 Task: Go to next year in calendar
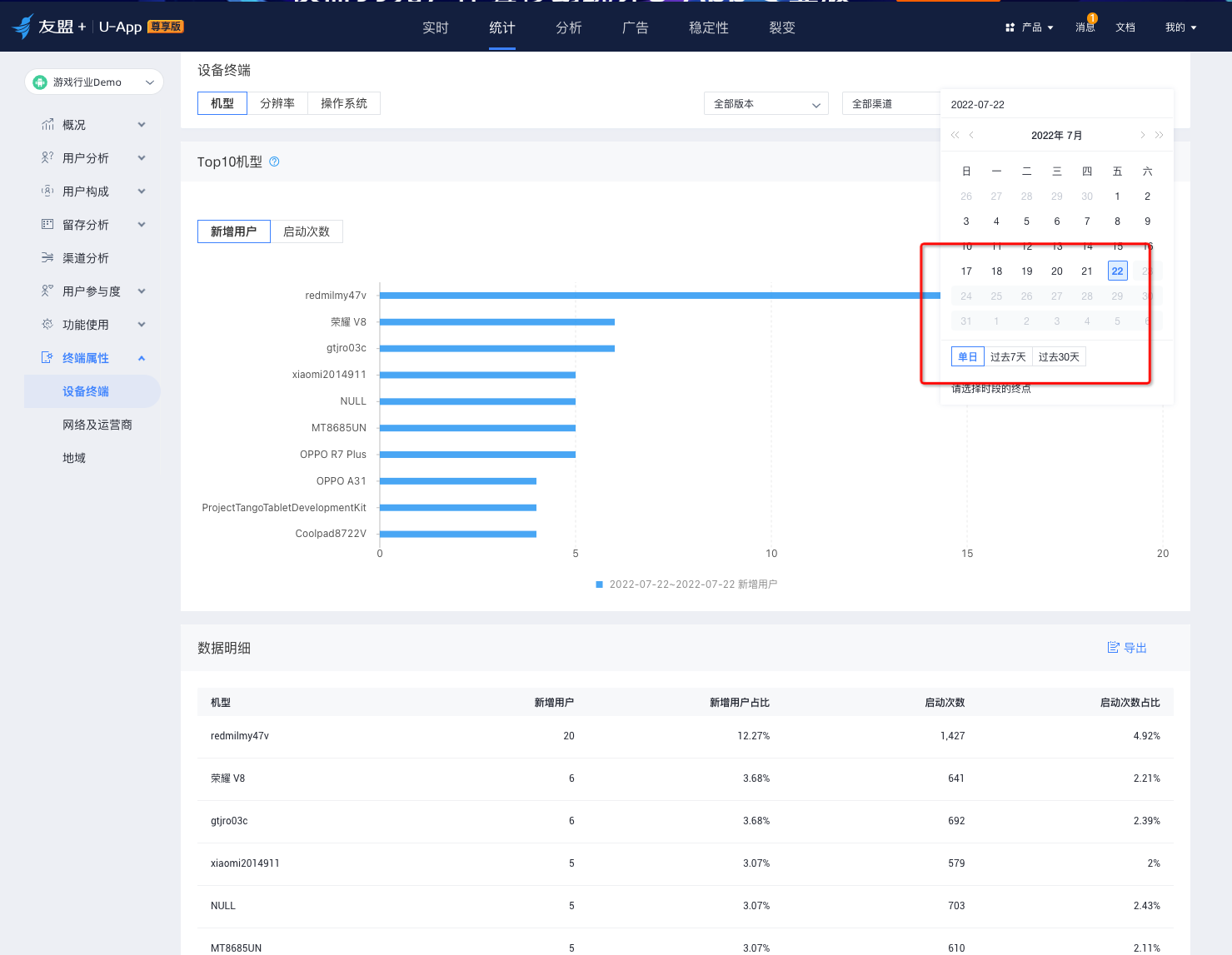click(x=1159, y=135)
